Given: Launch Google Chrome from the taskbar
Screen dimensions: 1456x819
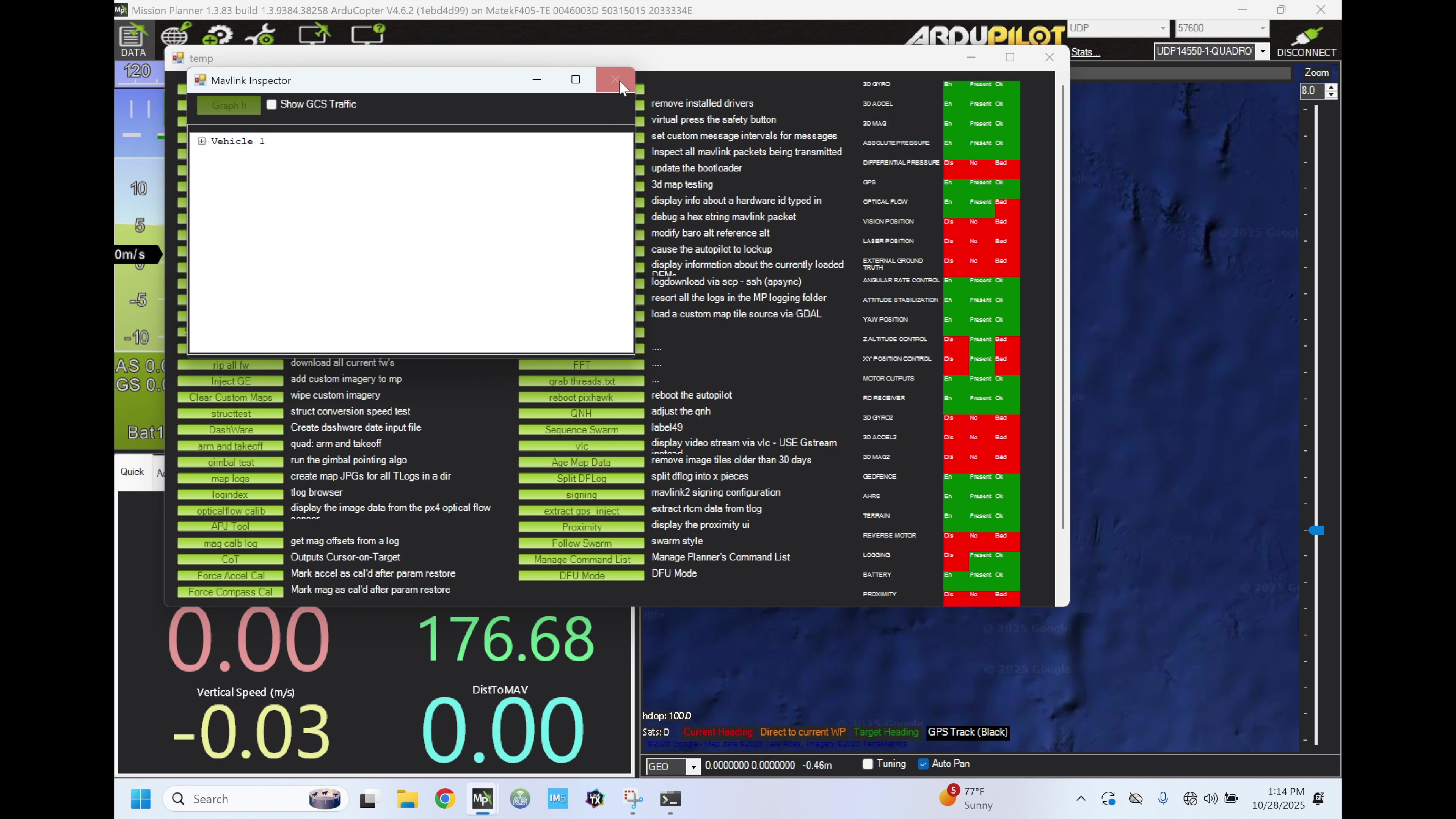Looking at the screenshot, I should pyautogui.click(x=445, y=799).
